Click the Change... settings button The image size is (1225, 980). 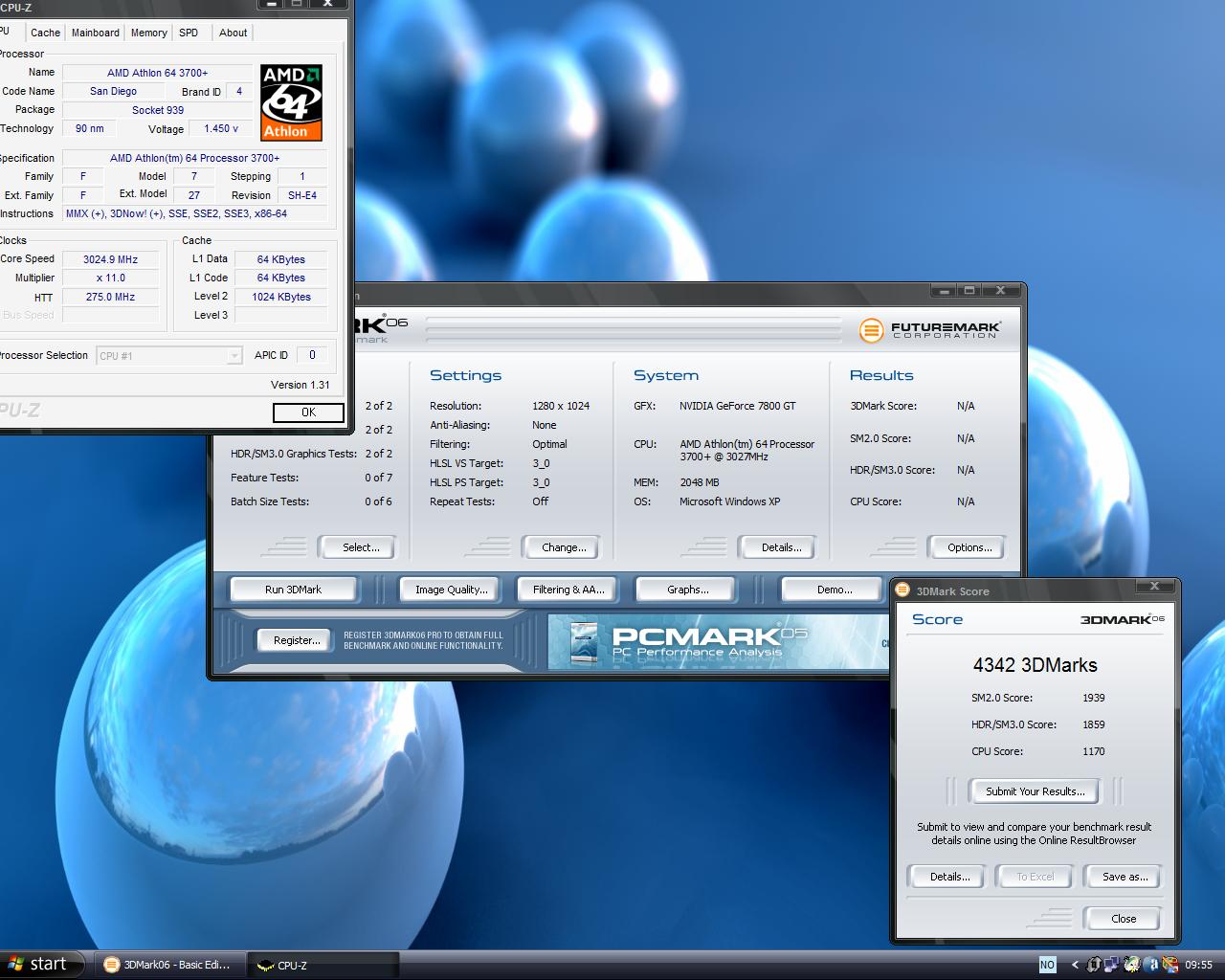(x=564, y=547)
